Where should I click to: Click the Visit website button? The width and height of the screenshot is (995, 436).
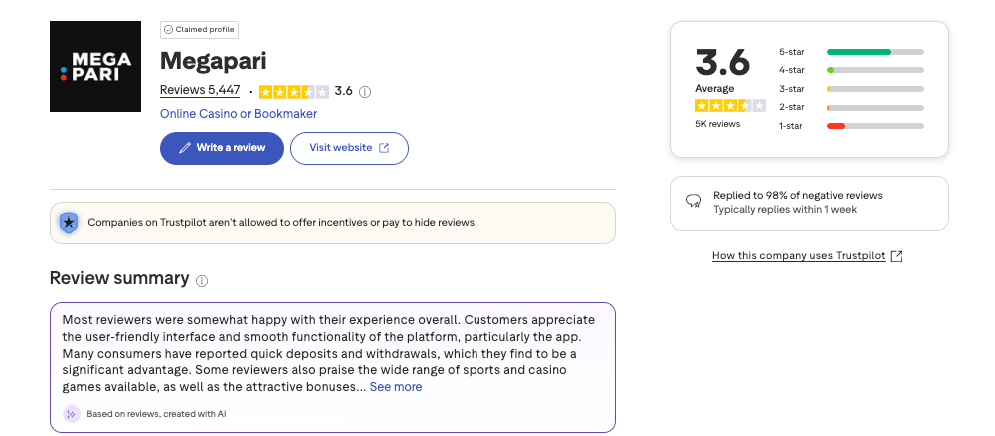[x=349, y=148]
